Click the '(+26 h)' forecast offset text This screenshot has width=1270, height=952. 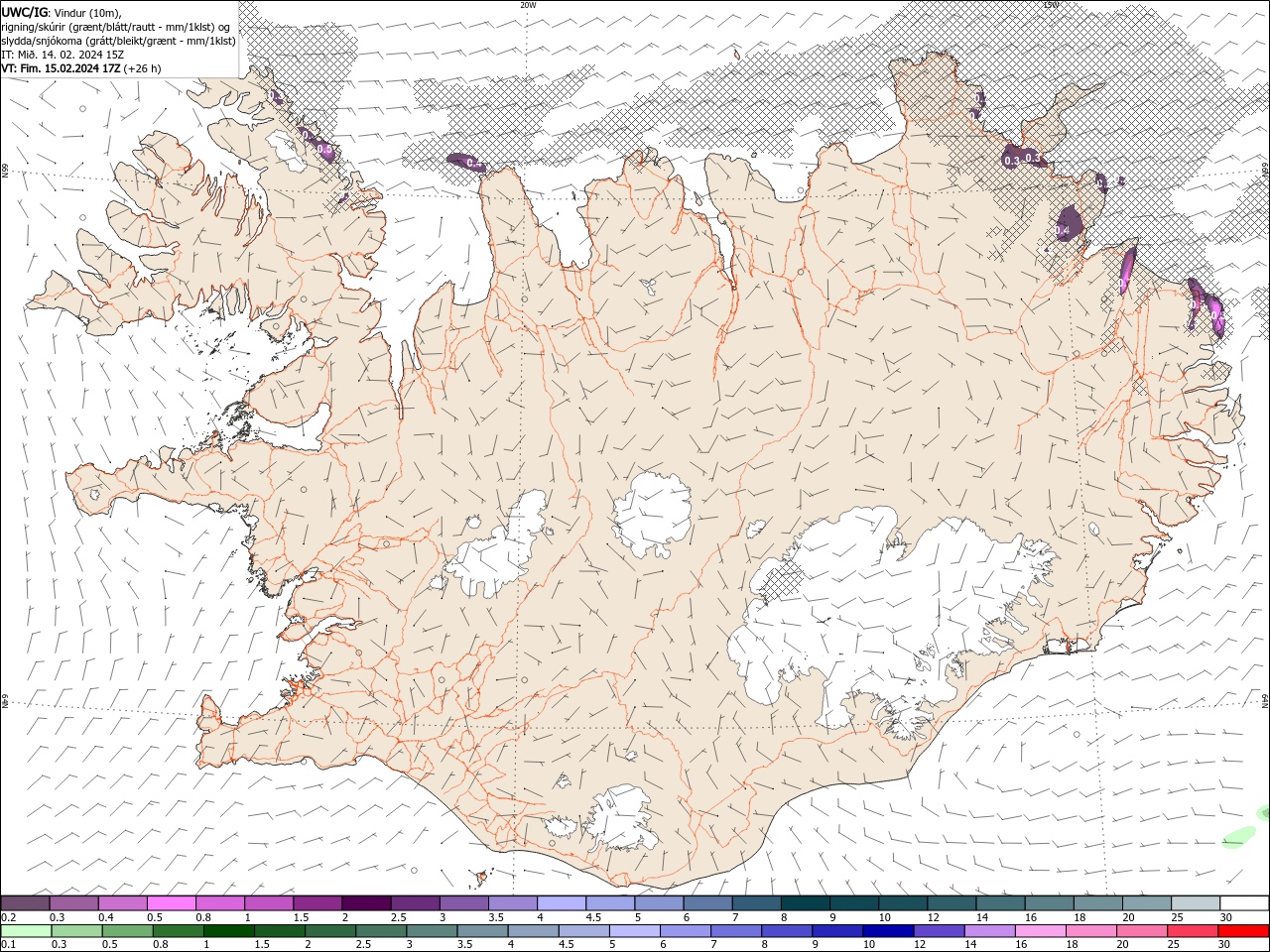coord(143,69)
